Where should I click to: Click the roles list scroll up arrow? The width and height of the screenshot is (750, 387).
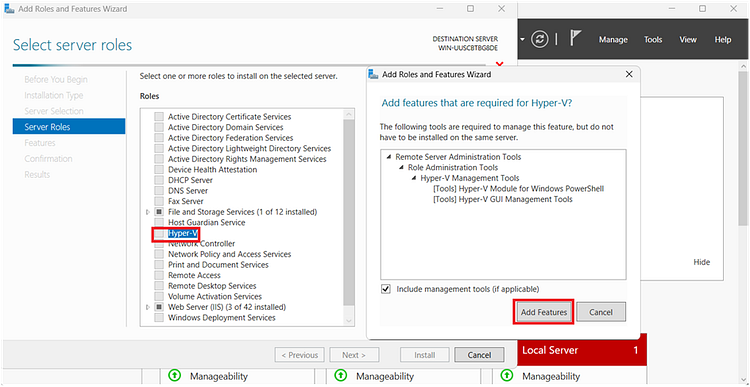pos(349,114)
